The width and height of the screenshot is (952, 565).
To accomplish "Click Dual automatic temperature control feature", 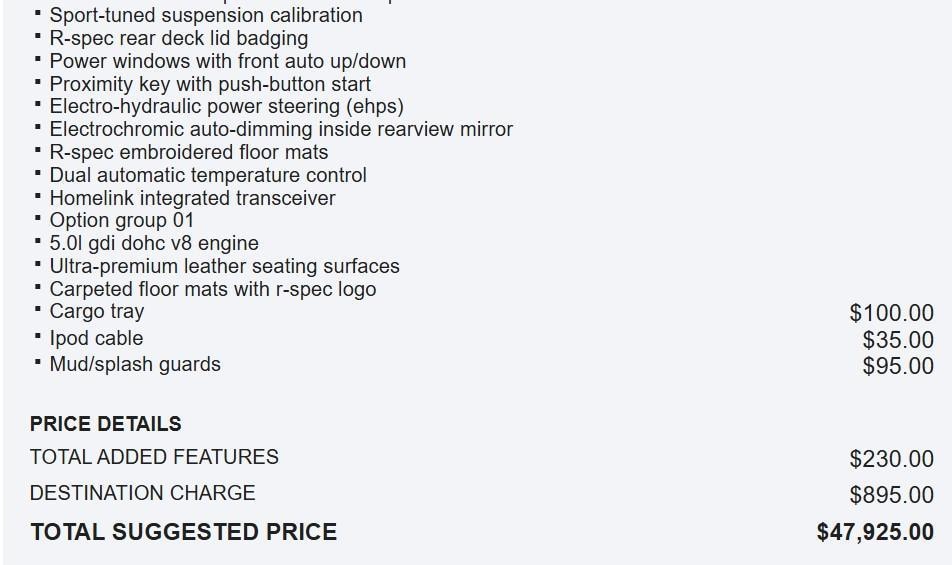I will (208, 176).
